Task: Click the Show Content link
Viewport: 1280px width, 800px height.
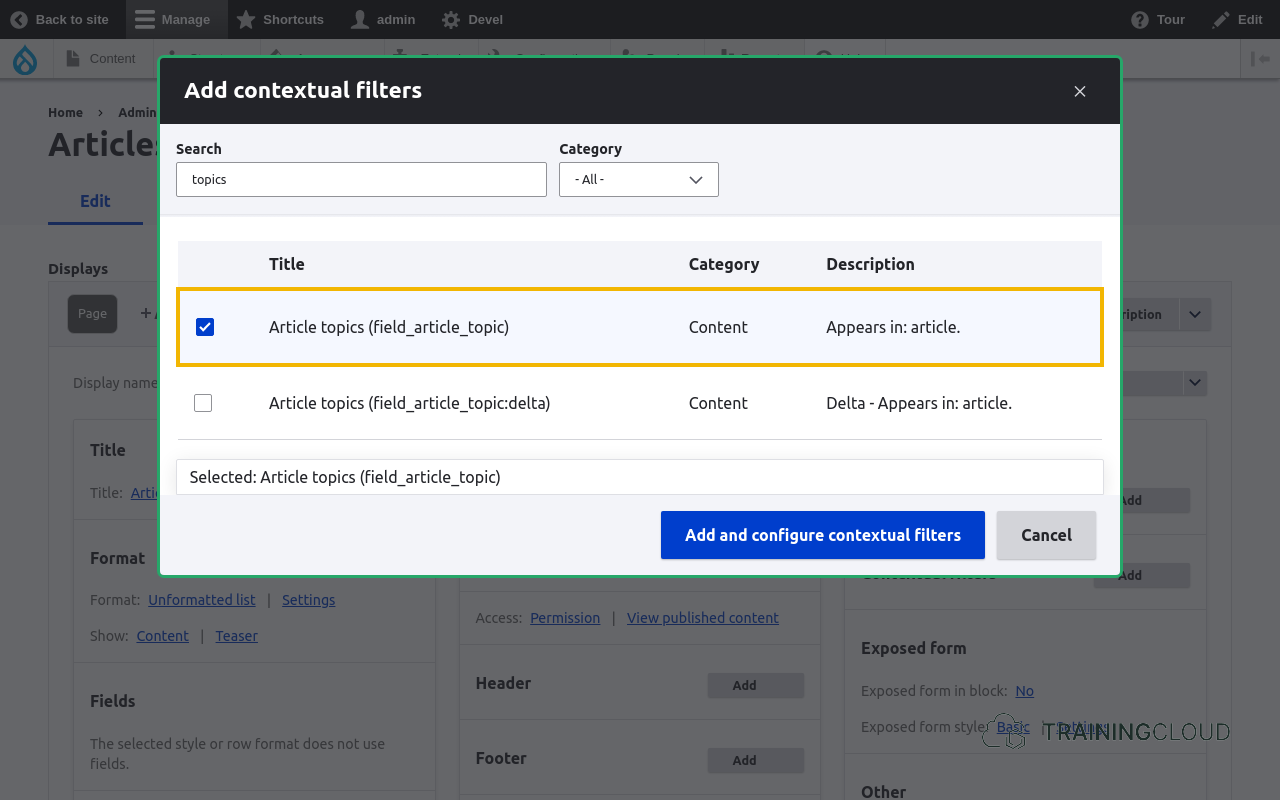Action: click(163, 636)
